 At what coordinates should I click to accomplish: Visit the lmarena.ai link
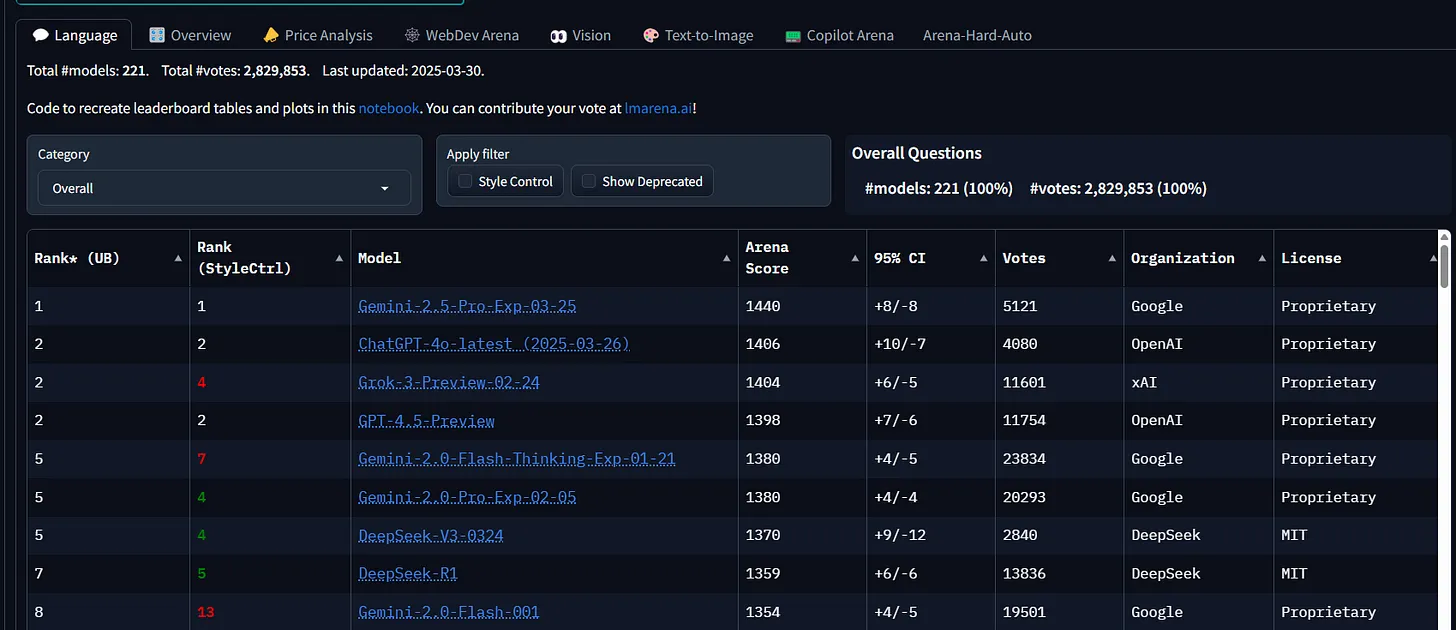pos(658,108)
